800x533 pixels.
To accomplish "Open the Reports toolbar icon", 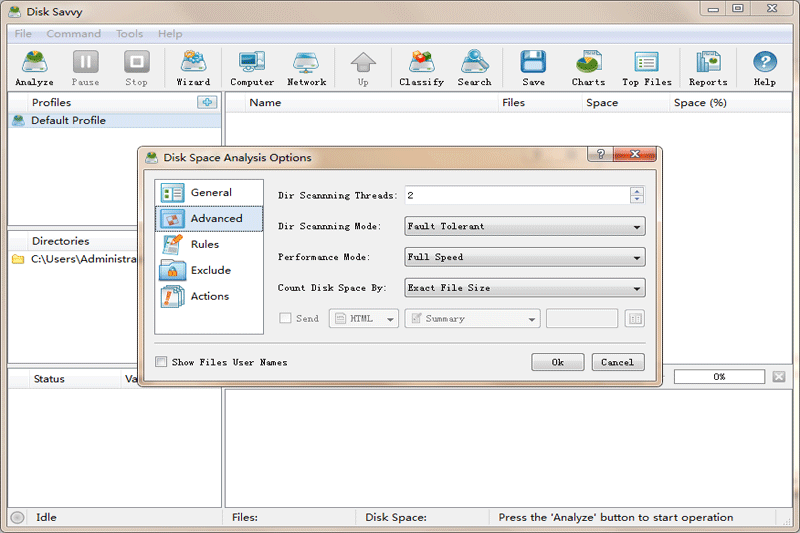I will [x=708, y=68].
